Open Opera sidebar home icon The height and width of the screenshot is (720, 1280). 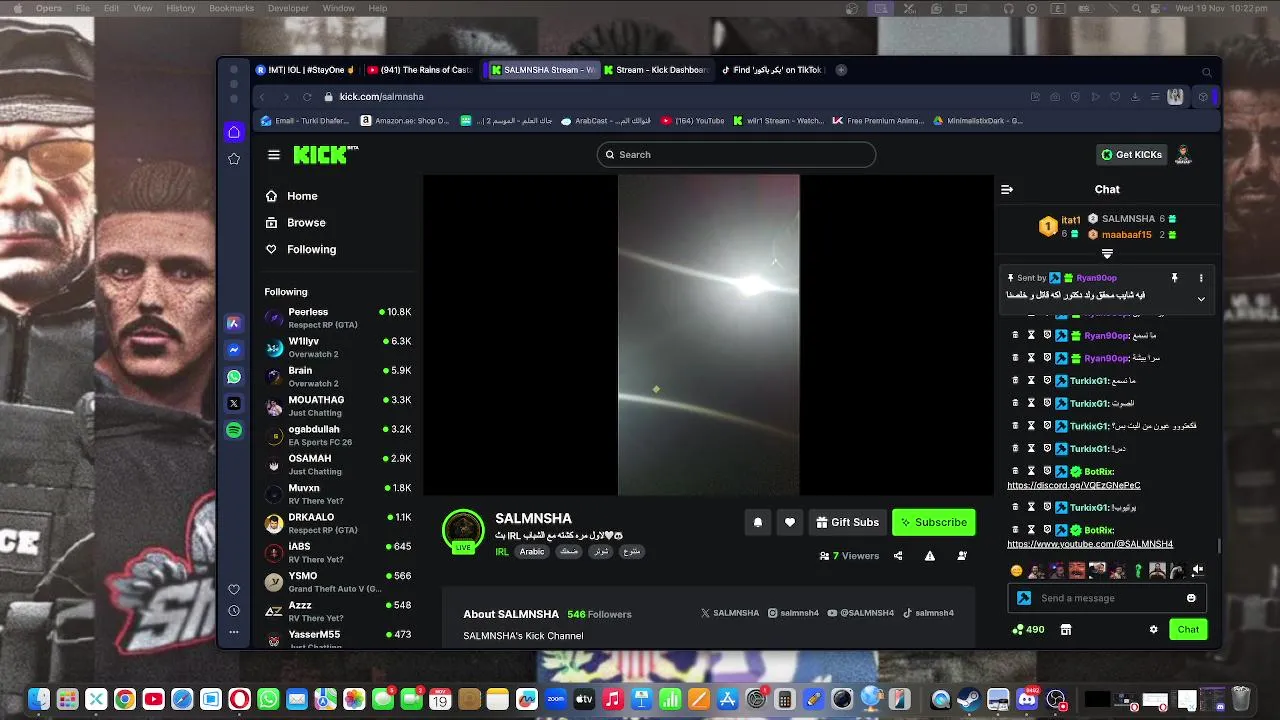tap(234, 132)
